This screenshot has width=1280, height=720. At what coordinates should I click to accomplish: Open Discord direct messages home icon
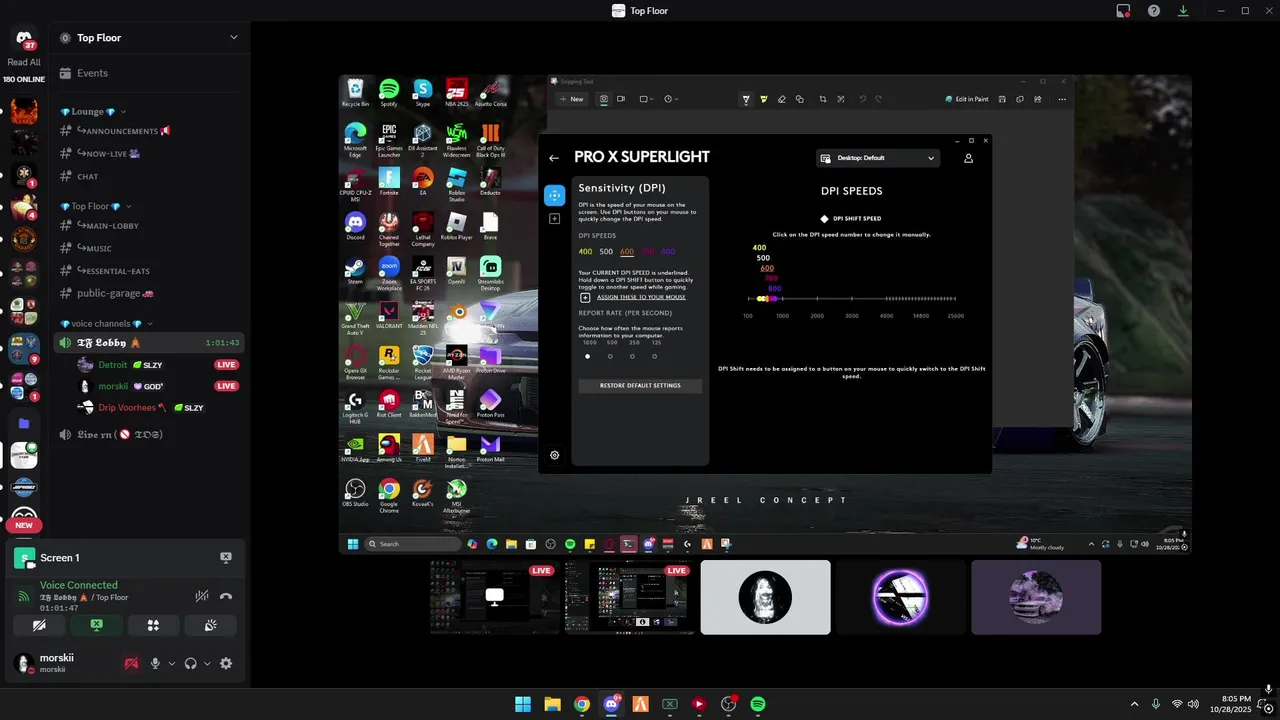[x=24, y=38]
